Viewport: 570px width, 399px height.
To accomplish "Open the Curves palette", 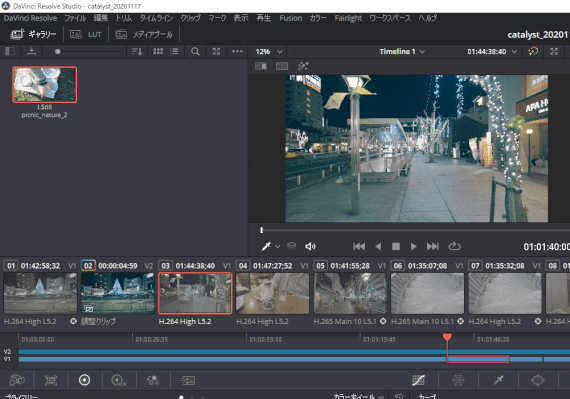I will coord(418,380).
